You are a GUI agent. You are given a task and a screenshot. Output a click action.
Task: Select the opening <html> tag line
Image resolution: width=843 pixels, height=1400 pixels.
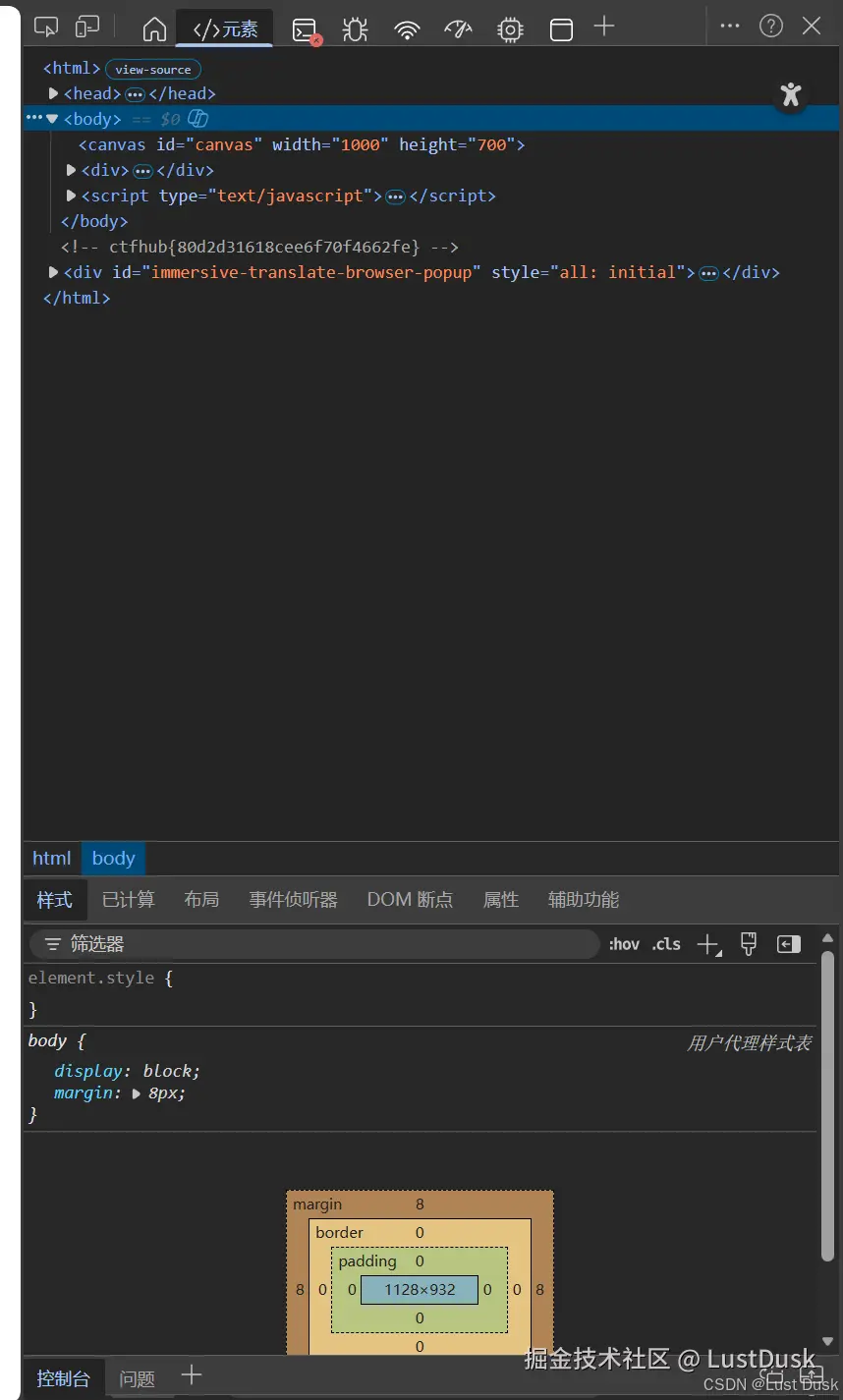coord(72,68)
